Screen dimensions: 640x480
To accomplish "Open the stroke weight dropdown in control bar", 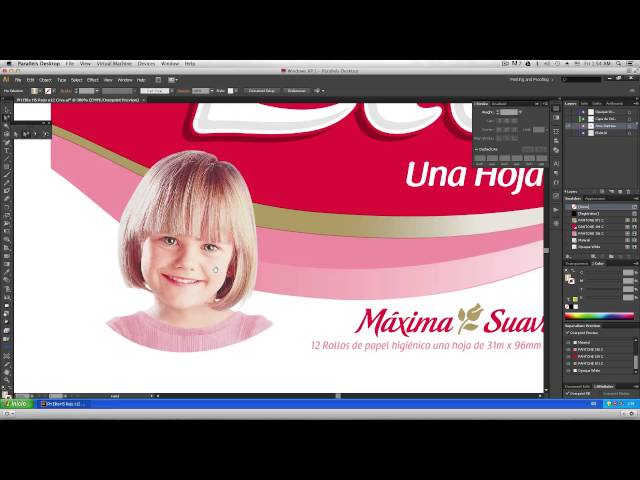I will coord(97,91).
